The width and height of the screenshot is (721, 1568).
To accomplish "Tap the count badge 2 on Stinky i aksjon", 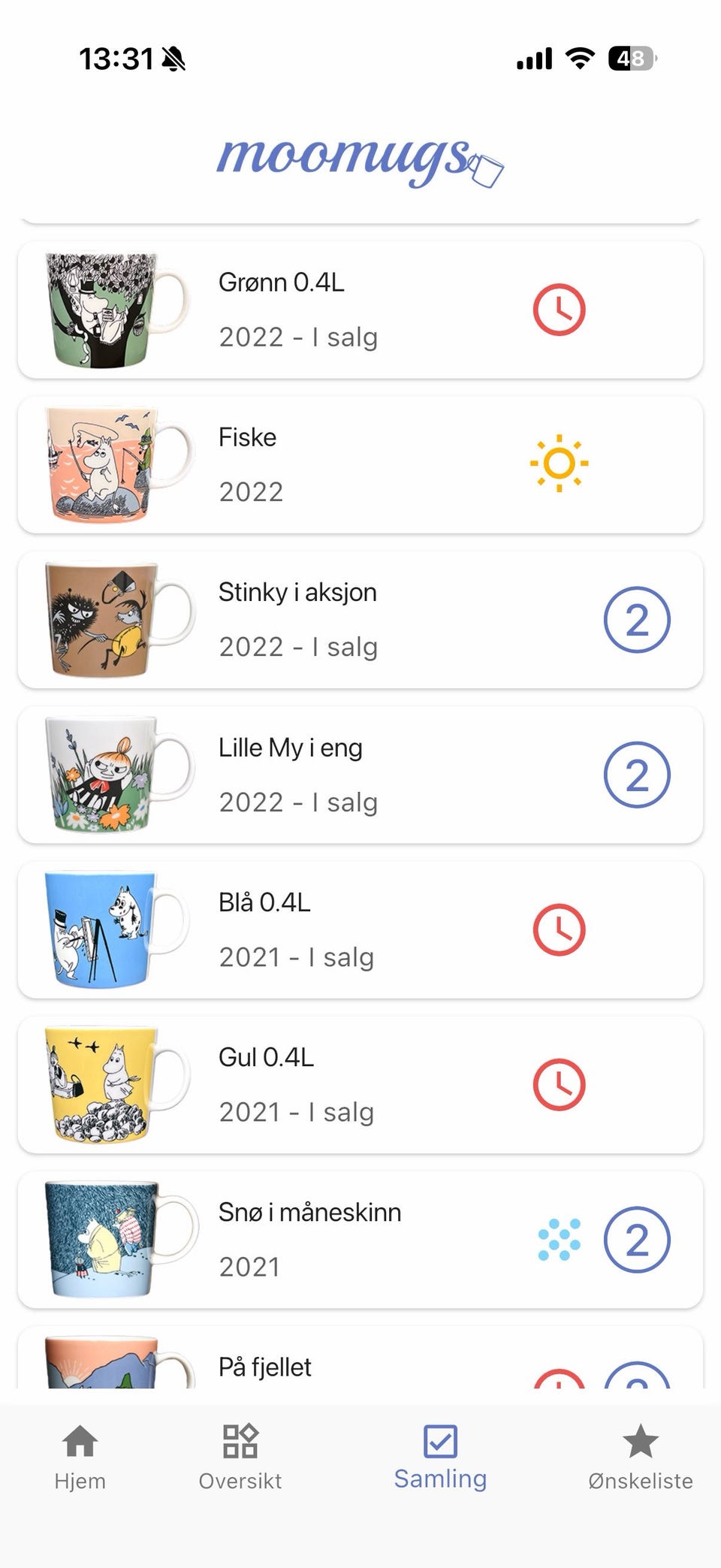I will [637, 620].
